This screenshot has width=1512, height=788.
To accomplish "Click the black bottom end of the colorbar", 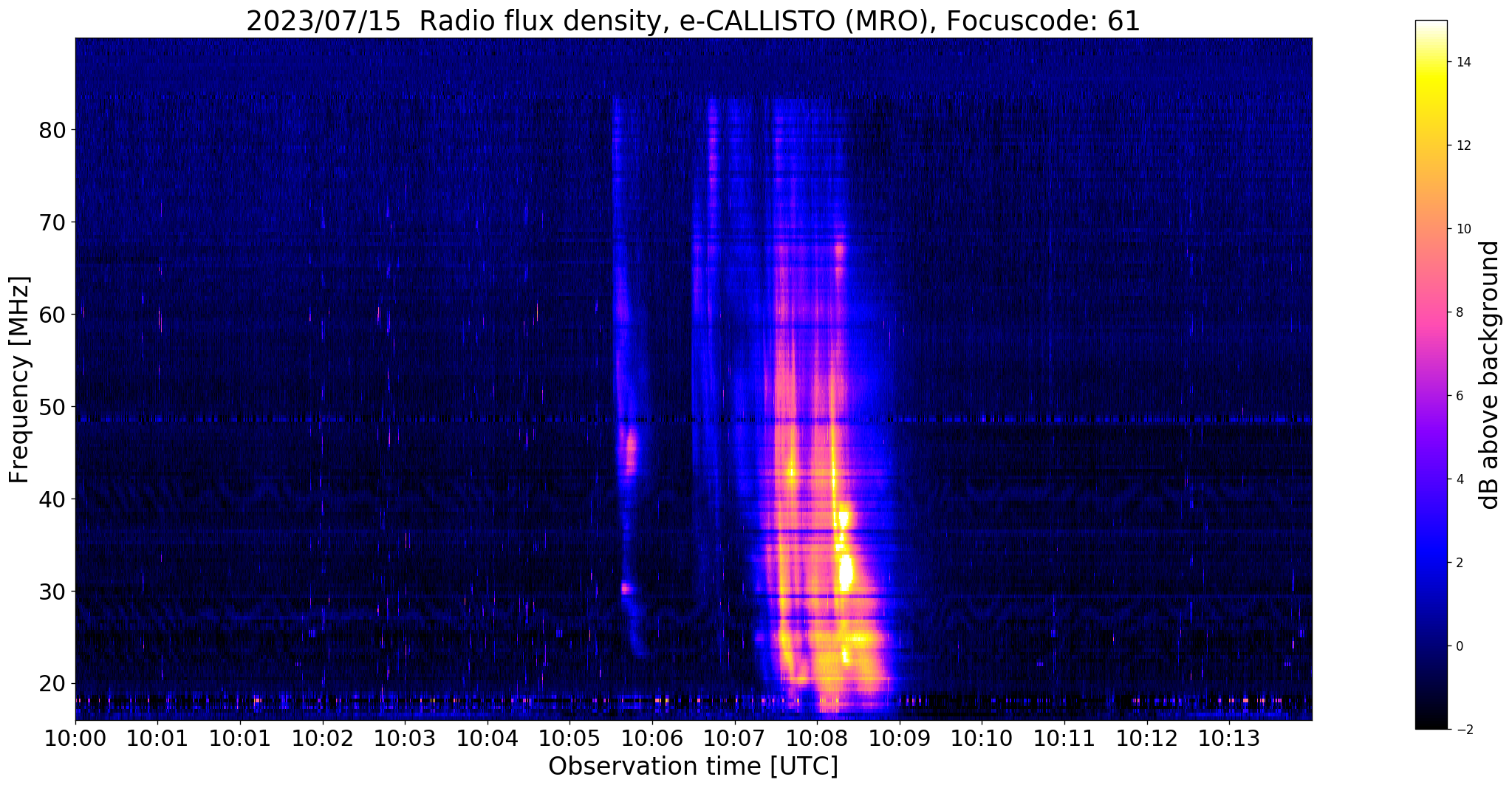I will click(1431, 723).
